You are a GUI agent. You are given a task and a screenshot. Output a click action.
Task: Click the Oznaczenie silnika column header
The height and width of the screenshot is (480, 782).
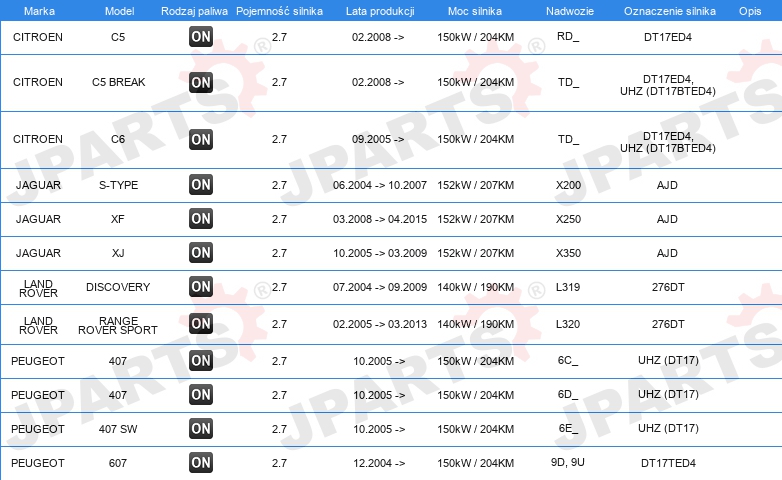click(669, 11)
